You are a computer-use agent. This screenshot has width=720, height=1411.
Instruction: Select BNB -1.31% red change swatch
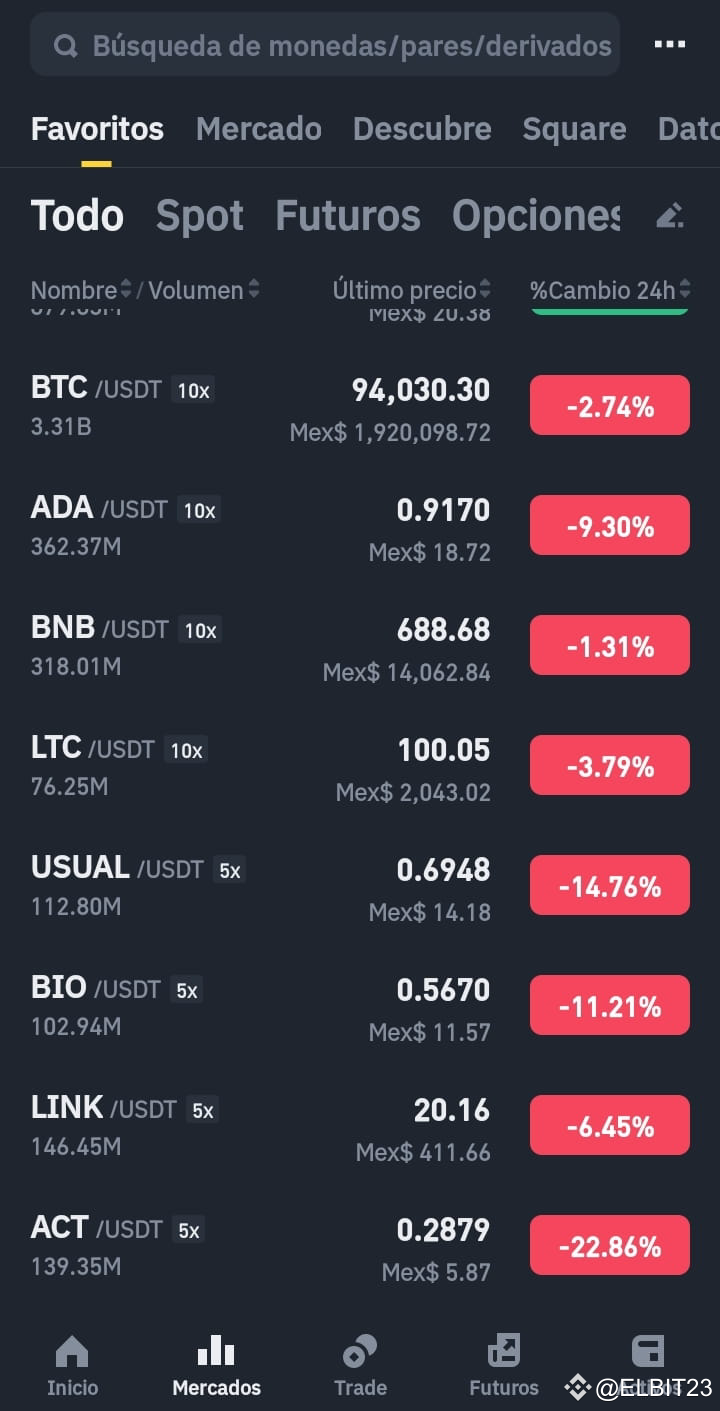pos(609,646)
